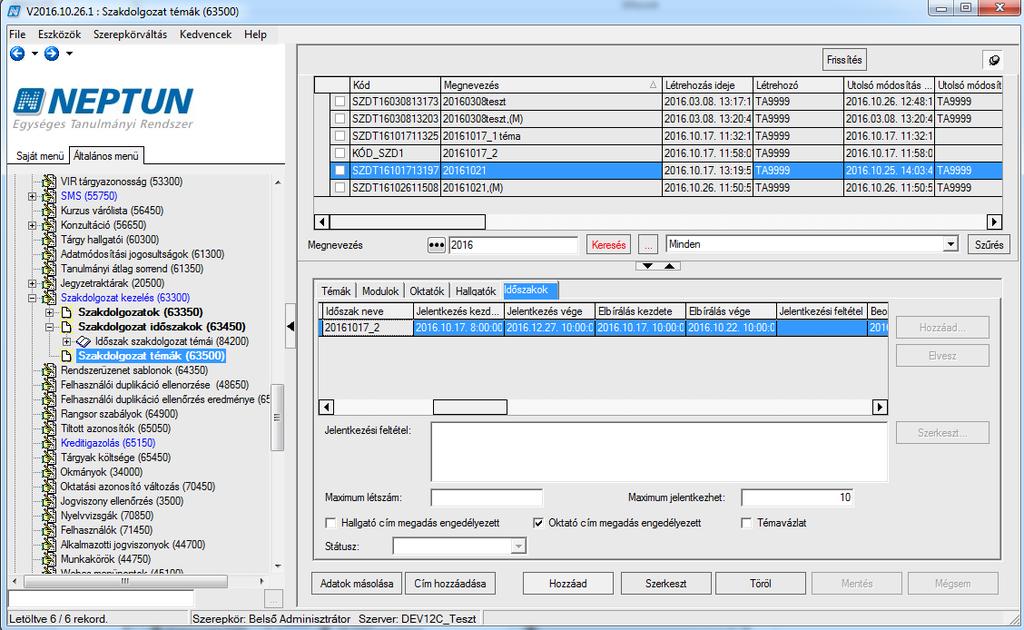Image resolution: width=1024 pixels, height=630 pixels.
Task: Expand the Jegyzetraktárak (20500) tree node
Action: [x=32, y=283]
